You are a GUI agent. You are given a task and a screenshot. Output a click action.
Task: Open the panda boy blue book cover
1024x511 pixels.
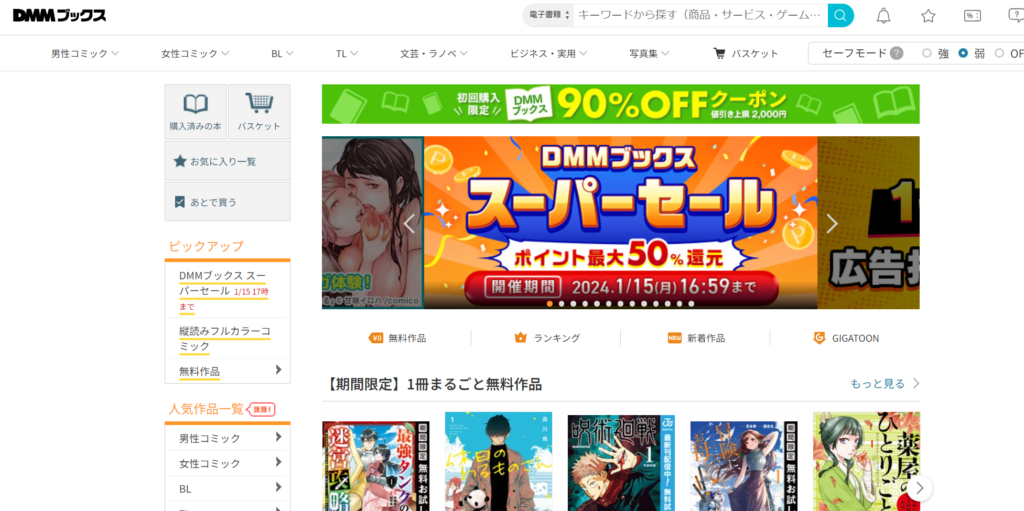(x=498, y=461)
